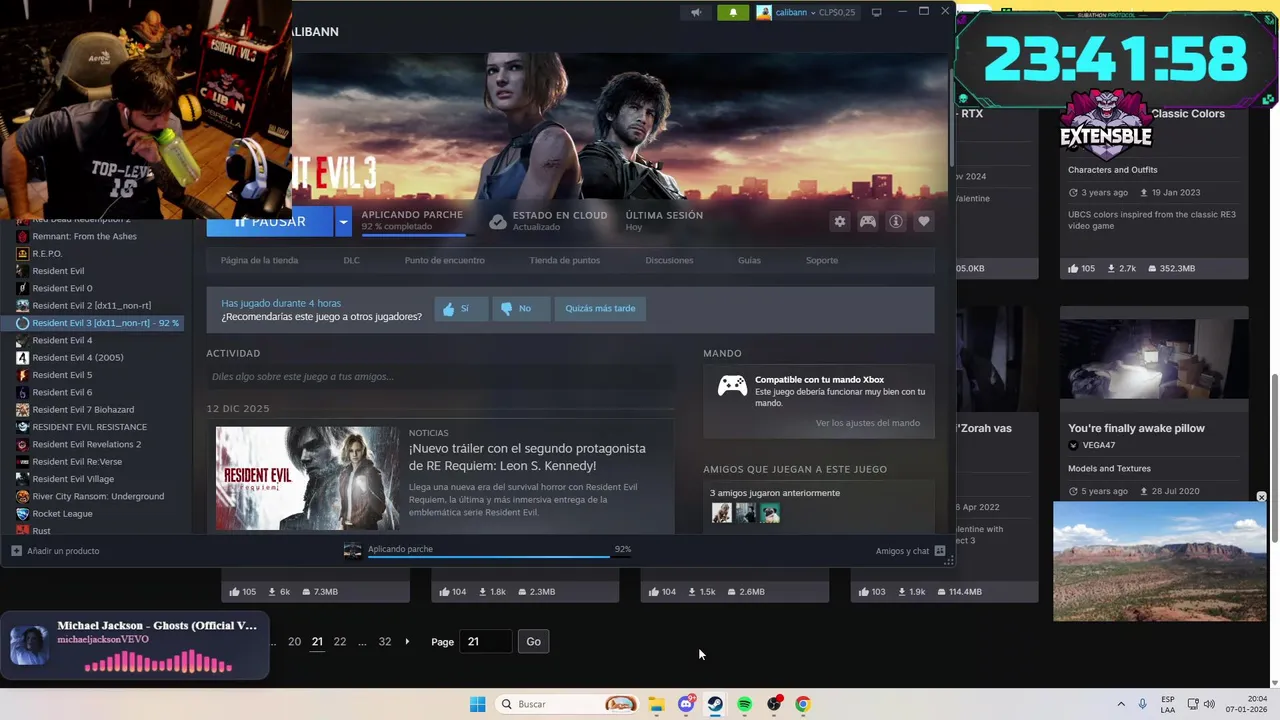The height and width of the screenshot is (720, 1280).
Task: Select Resident Evil 2 [dx11_non-rt]
Action: [91, 306]
